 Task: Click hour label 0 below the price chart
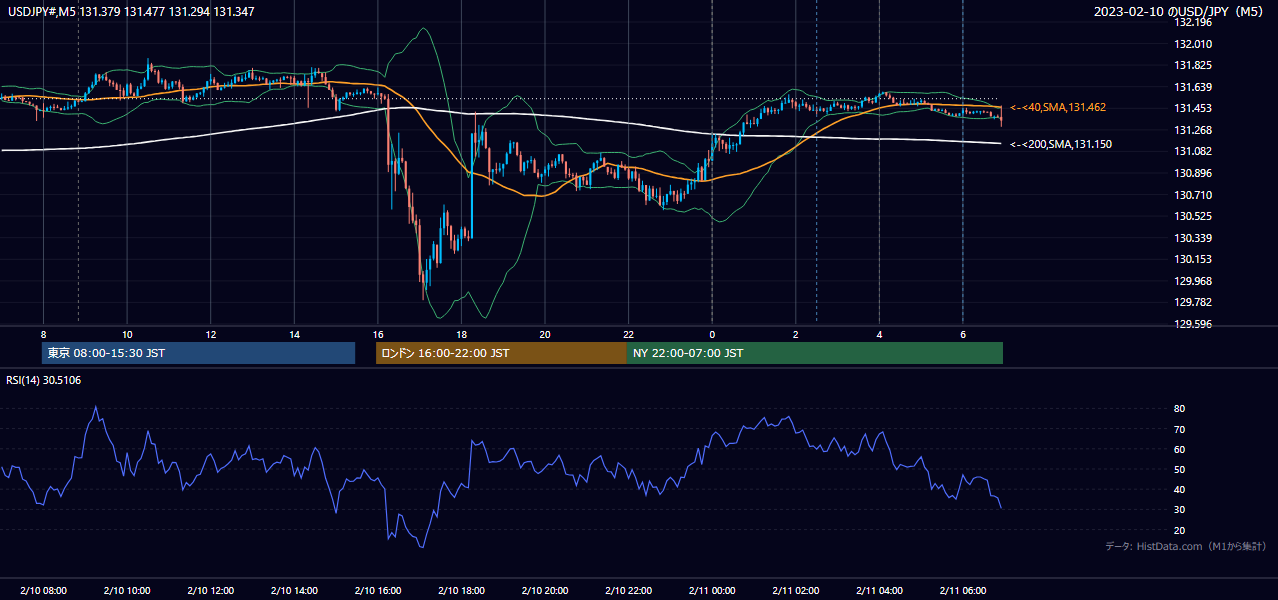[712, 334]
